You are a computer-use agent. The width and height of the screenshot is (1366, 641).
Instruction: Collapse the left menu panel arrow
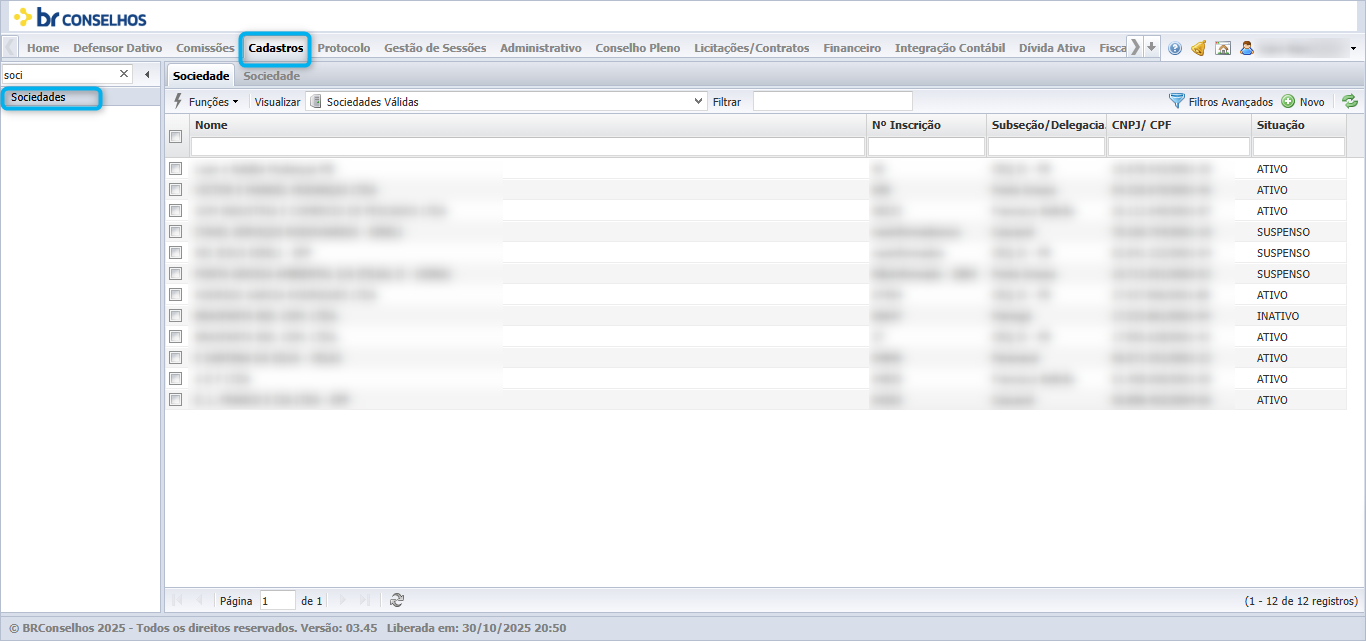pyautogui.click(x=147, y=74)
